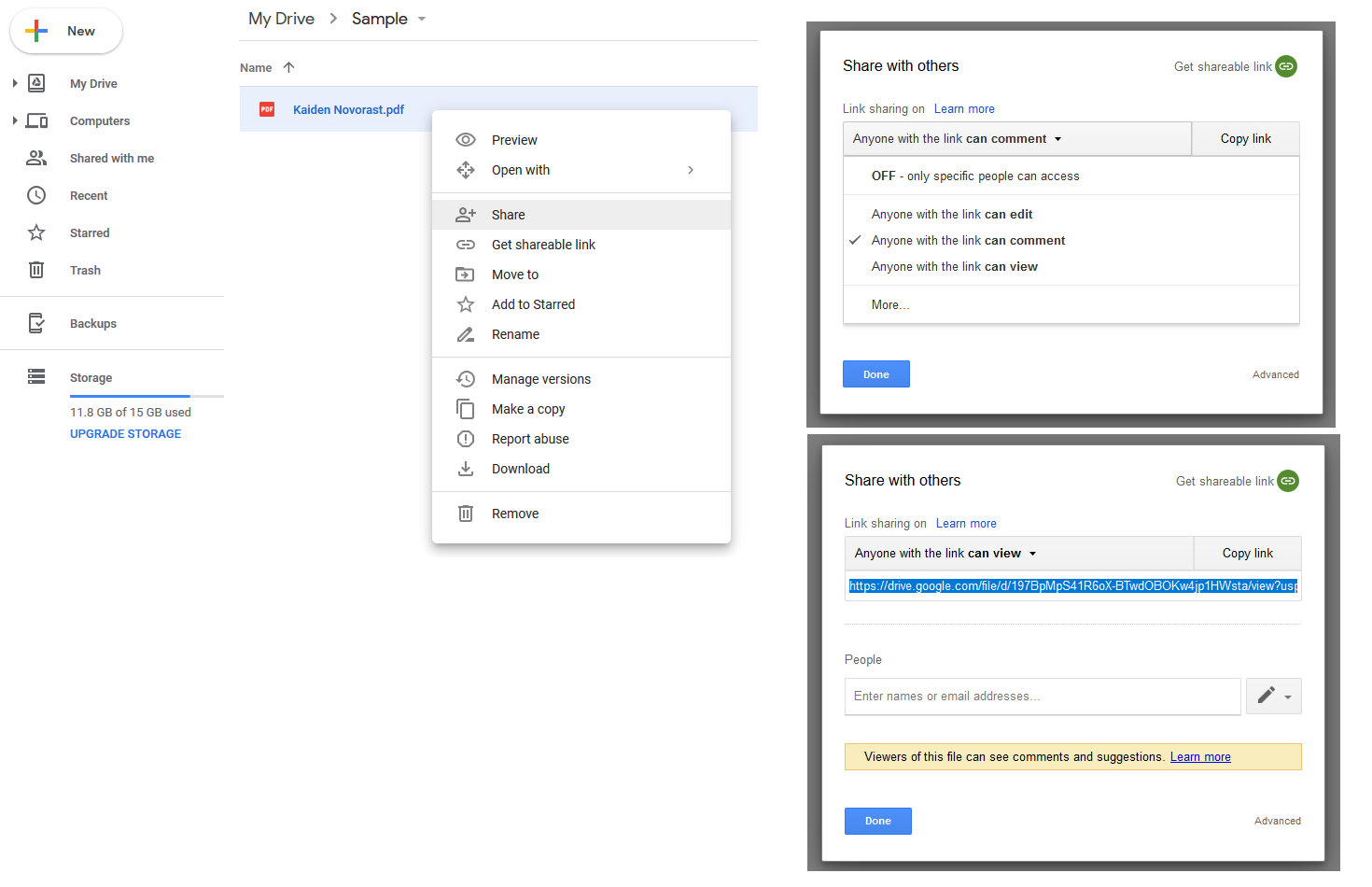
Task: Click the Enter names or email addresses field
Action: click(x=1042, y=697)
